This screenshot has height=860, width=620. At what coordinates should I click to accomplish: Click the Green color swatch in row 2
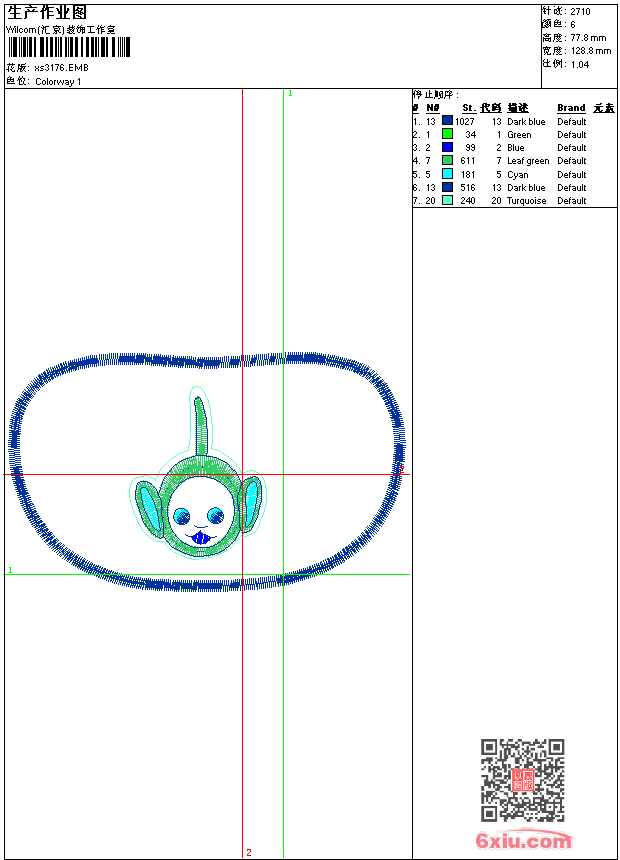[448, 134]
